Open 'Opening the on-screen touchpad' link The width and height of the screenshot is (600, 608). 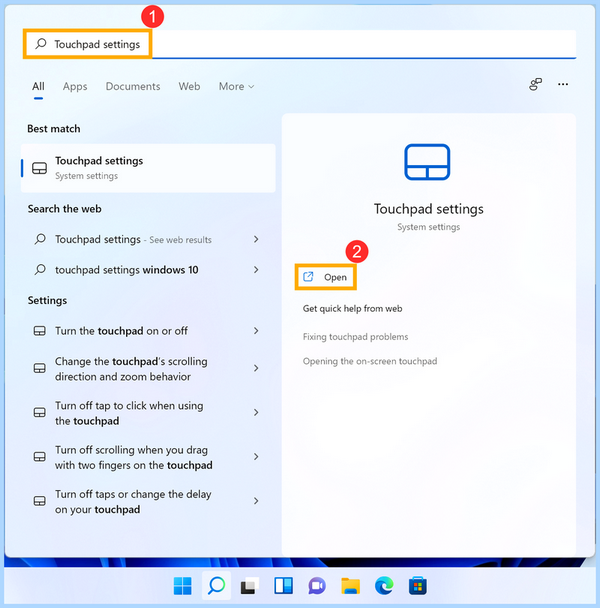[370, 361]
